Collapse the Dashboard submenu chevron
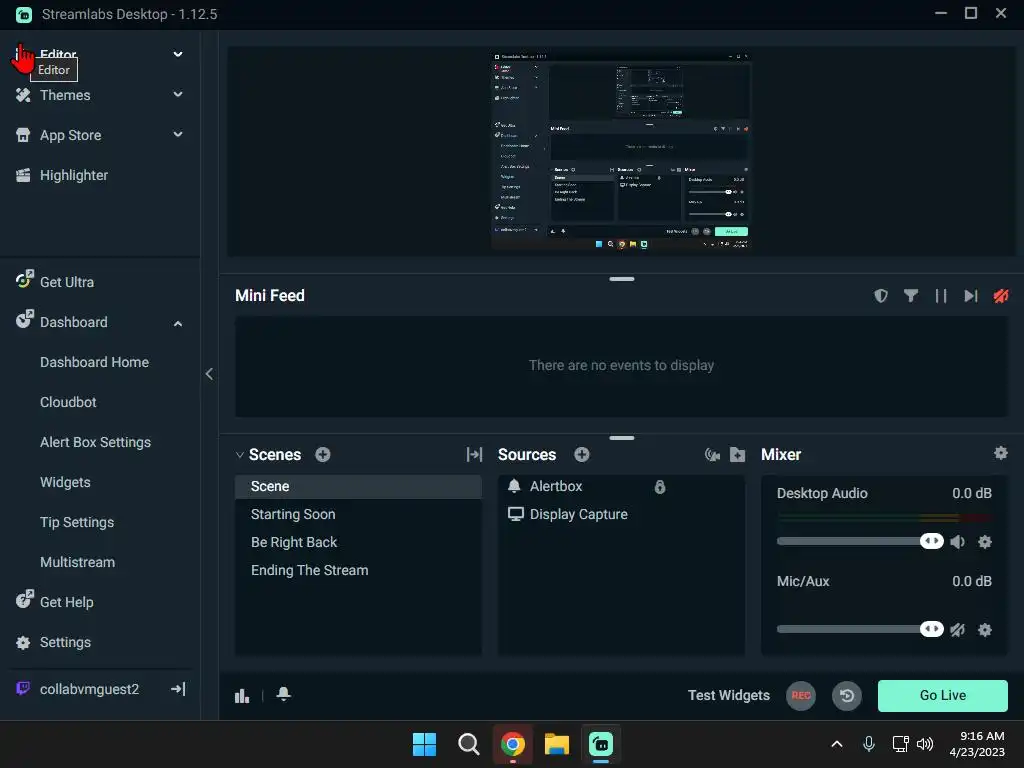 tap(178, 323)
